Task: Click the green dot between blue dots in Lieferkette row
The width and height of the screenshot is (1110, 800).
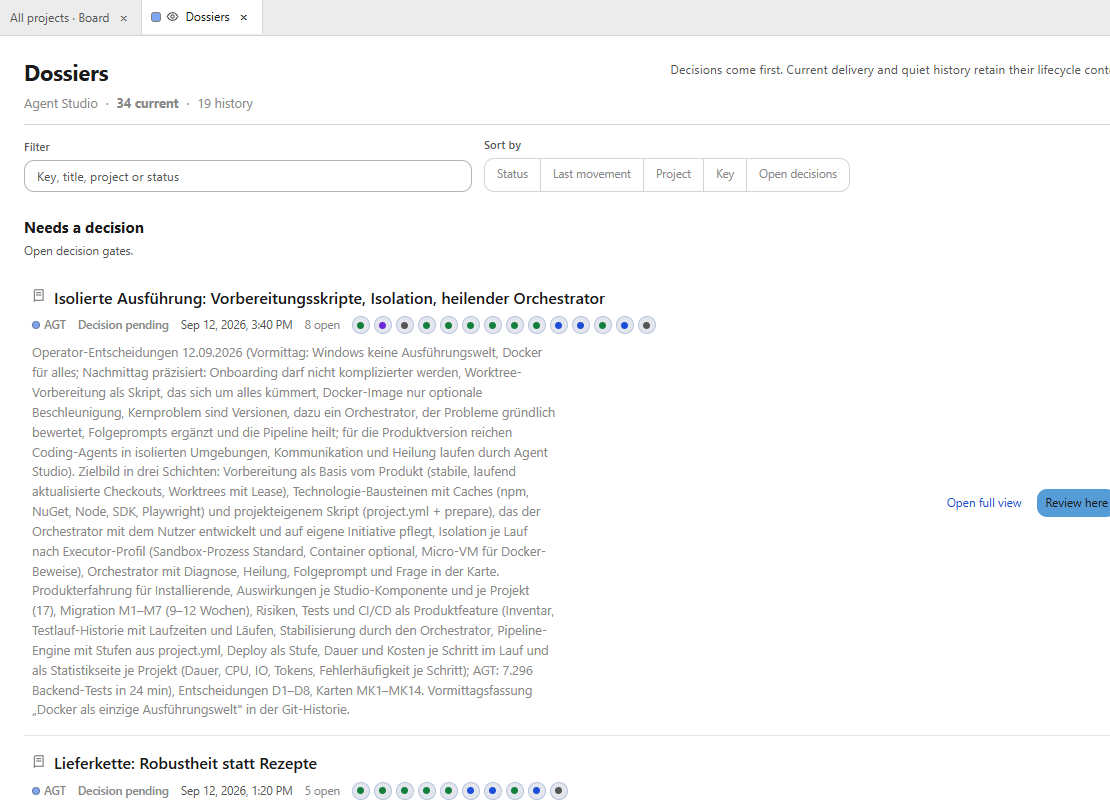Action: (515, 791)
